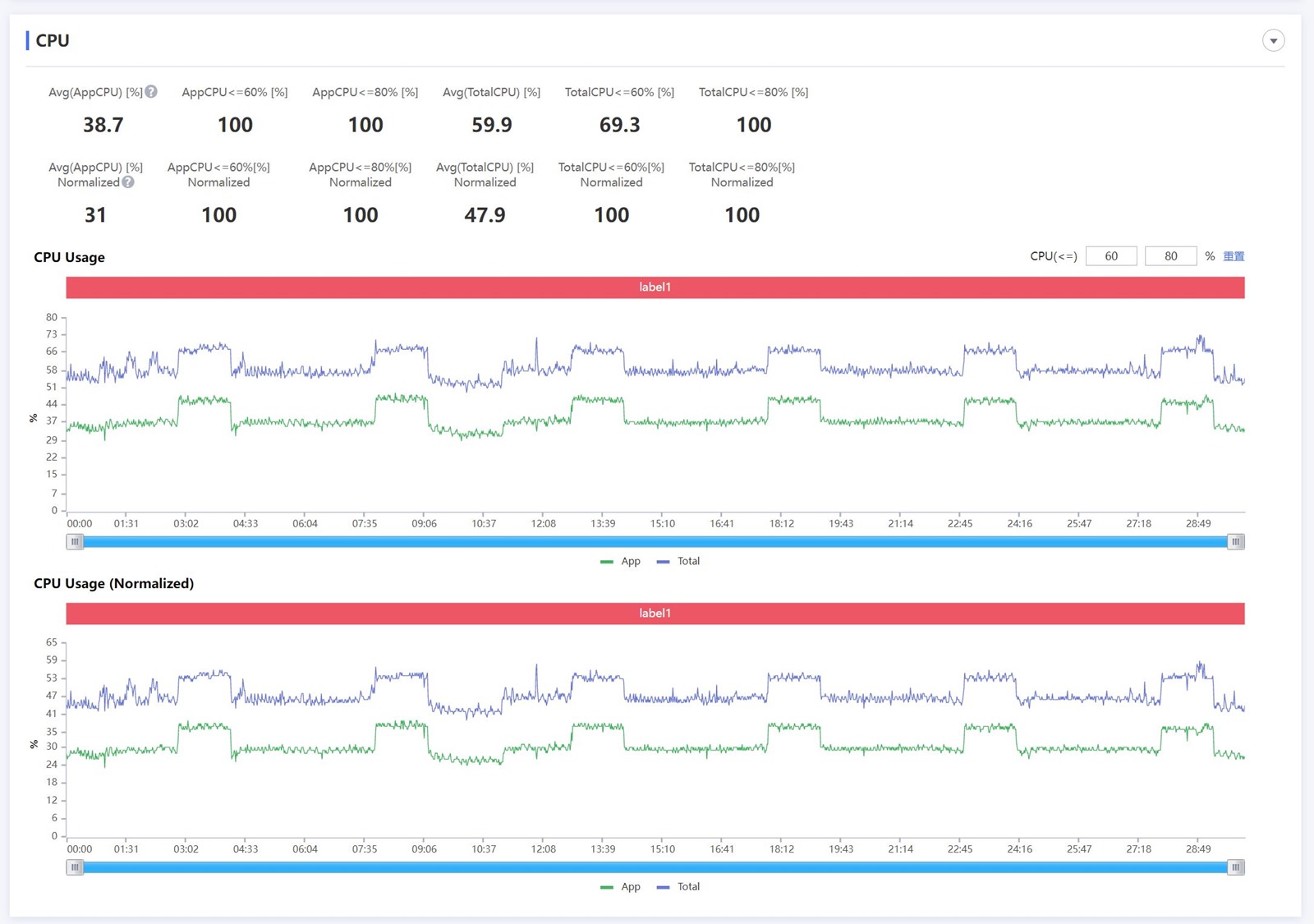The image size is (1314, 924).
Task: Click the blue zoom range bar under CPU Usage
Action: click(655, 542)
